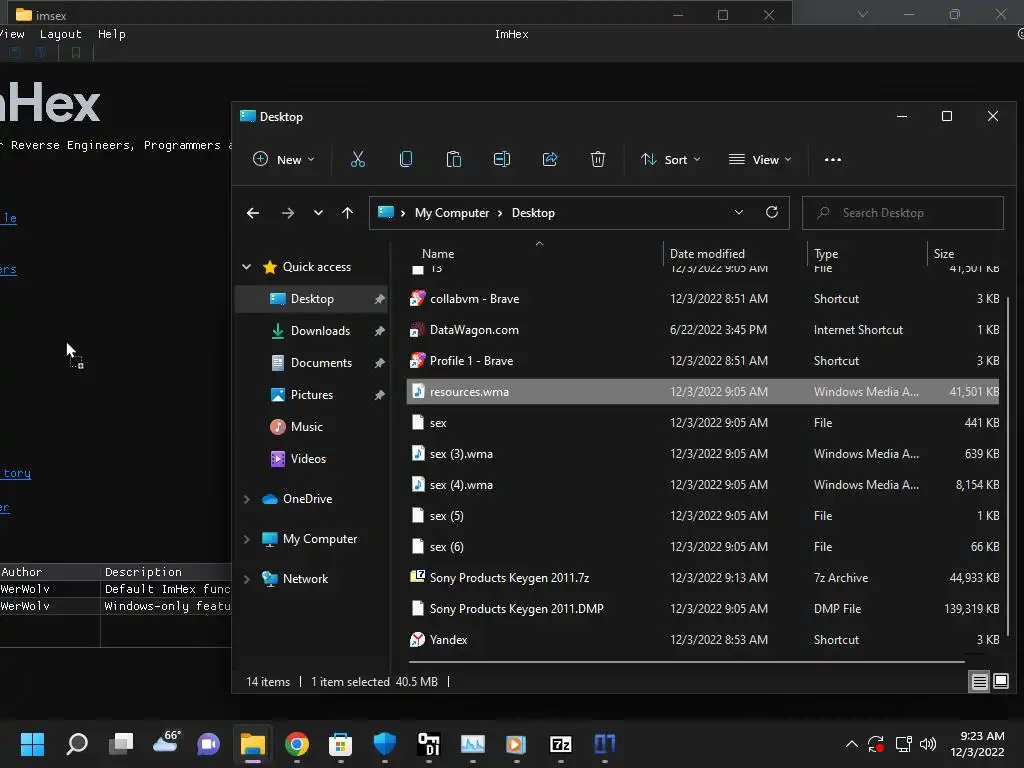
Task: Sort by the Name column header
Action: [x=438, y=253]
